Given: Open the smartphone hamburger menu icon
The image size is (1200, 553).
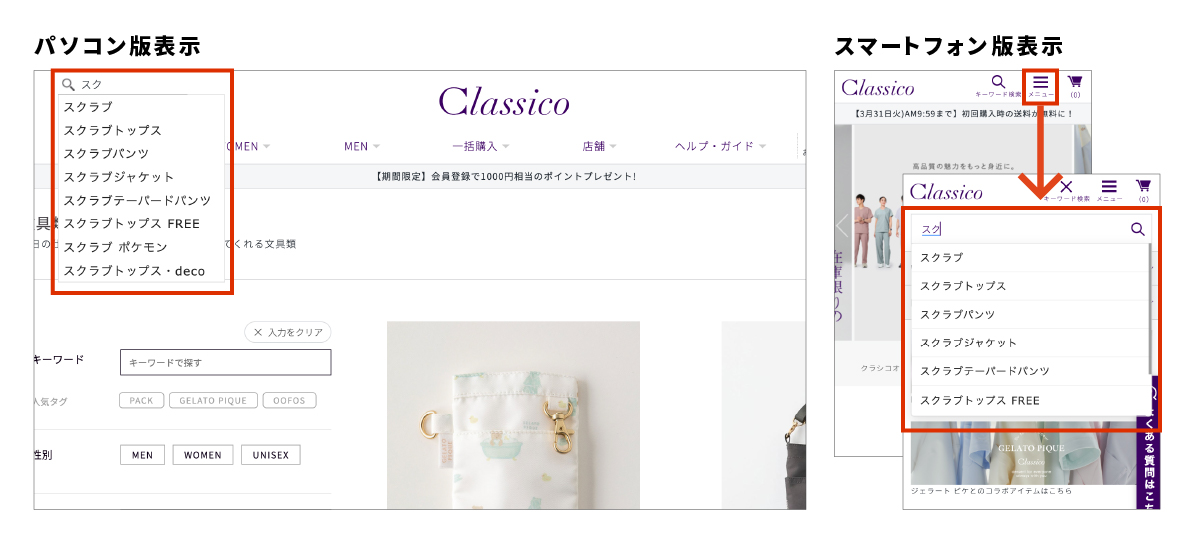Looking at the screenshot, I should pyautogui.click(x=1041, y=82).
